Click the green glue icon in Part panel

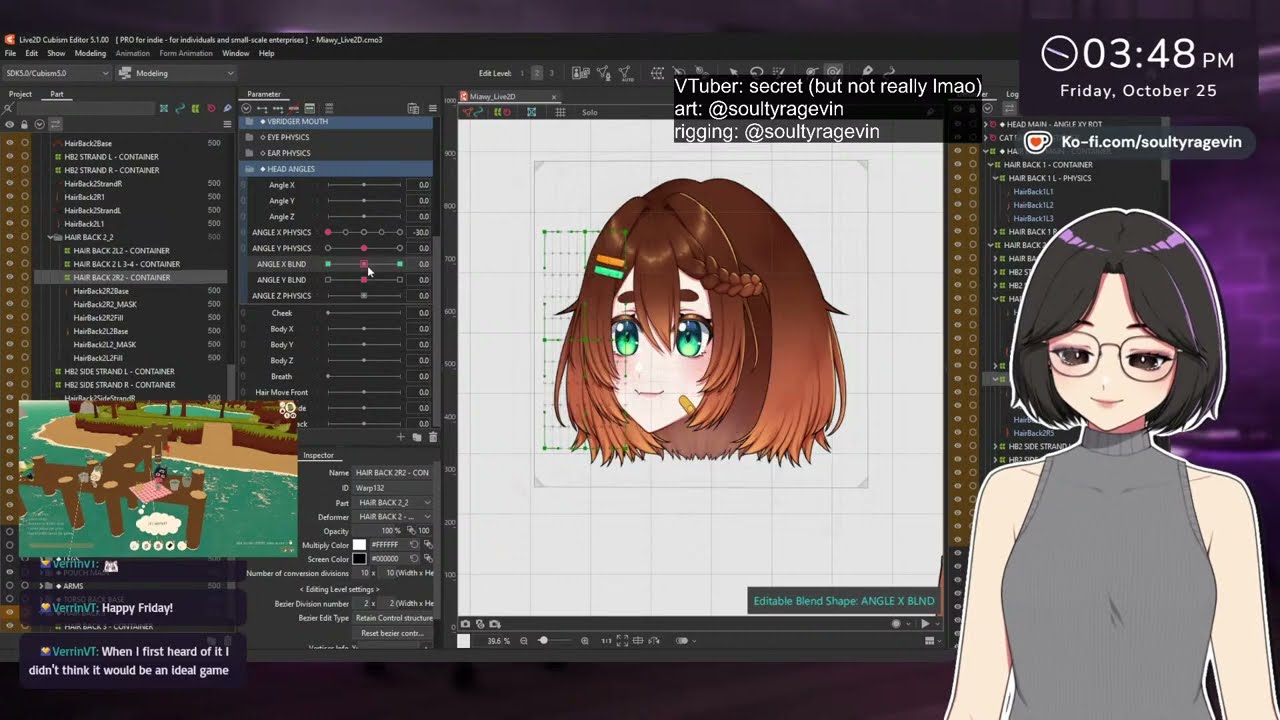click(195, 108)
